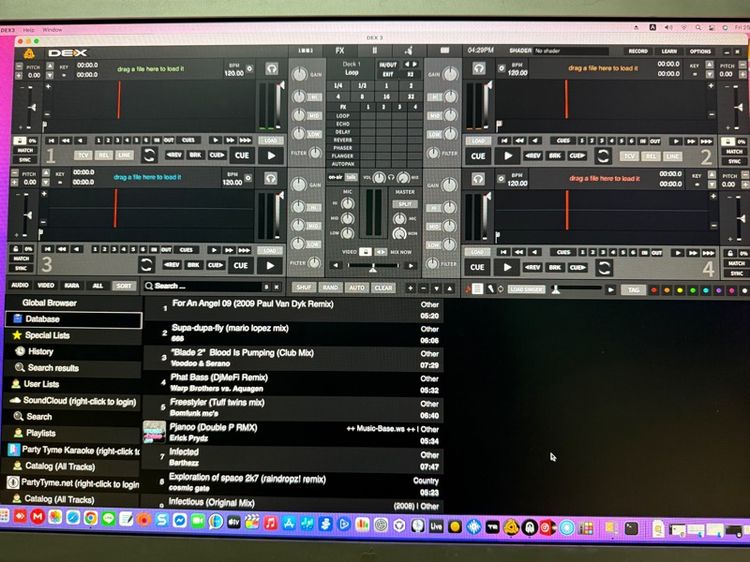Image resolution: width=750 pixels, height=562 pixels.
Task: Open CUES list on deck 2
Action: 563,141
